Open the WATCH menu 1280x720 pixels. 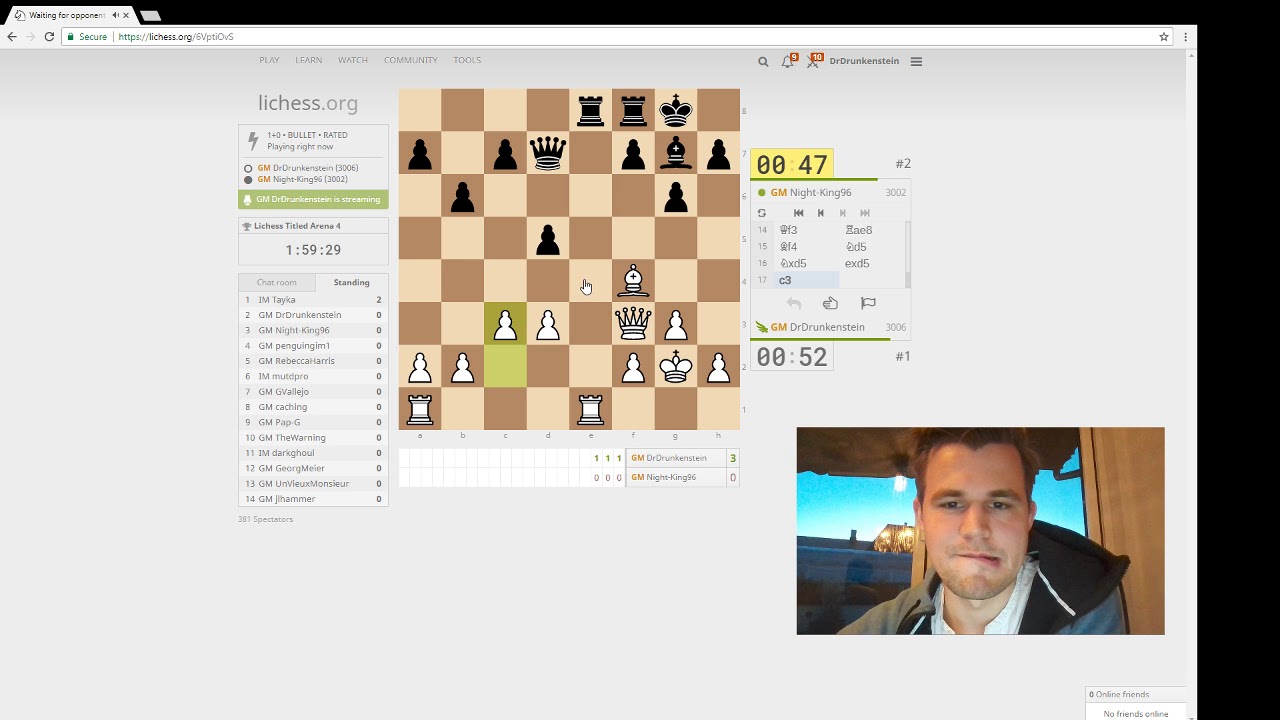tap(353, 60)
